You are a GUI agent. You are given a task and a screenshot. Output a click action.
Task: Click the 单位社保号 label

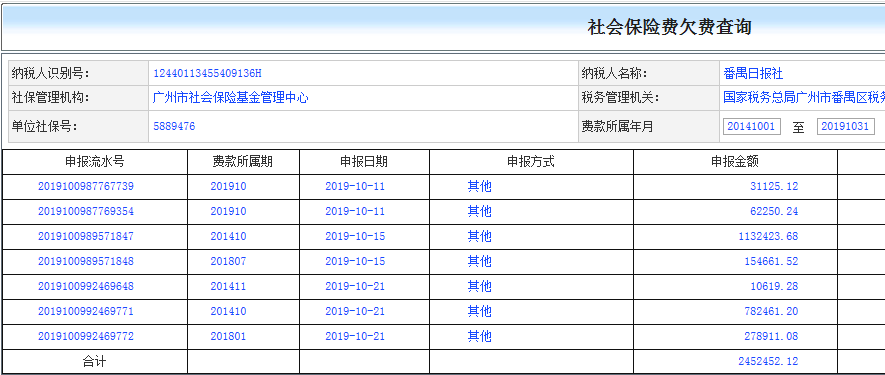pyautogui.click(x=45, y=127)
